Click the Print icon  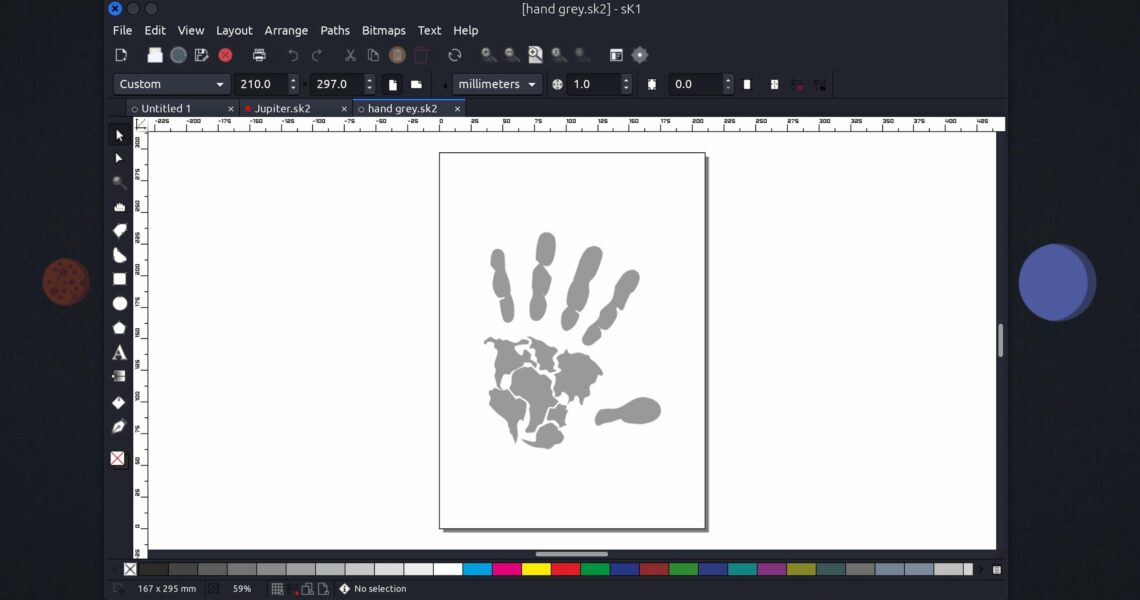pyautogui.click(x=259, y=55)
